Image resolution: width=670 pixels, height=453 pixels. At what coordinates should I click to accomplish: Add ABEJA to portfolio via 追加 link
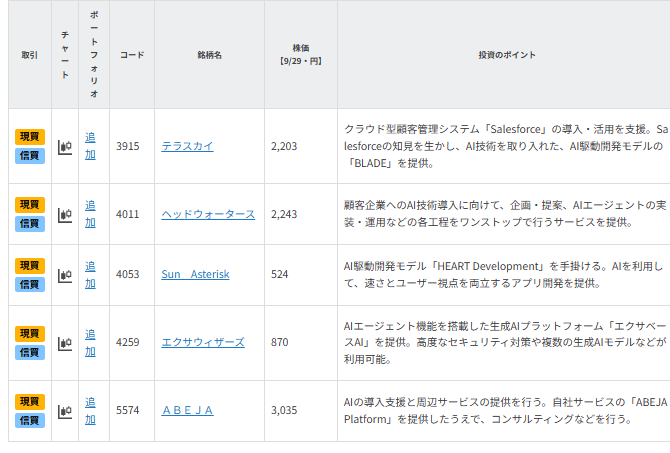coord(90,411)
